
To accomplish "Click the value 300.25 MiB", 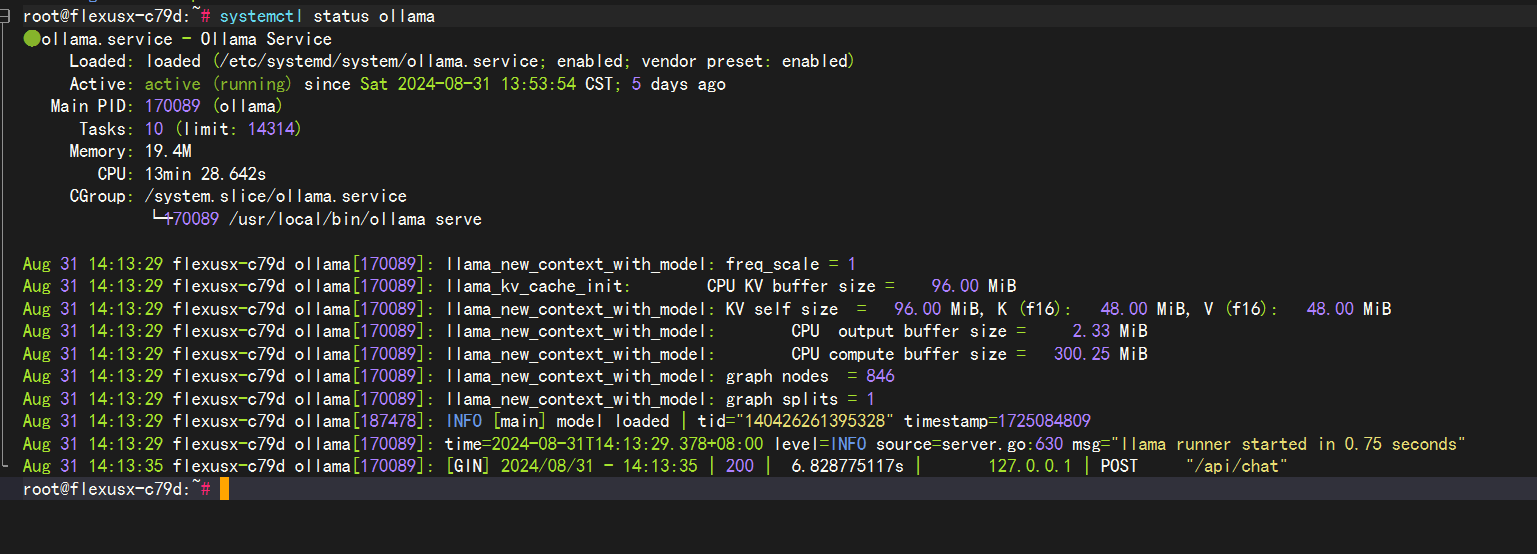I will coord(1100,354).
